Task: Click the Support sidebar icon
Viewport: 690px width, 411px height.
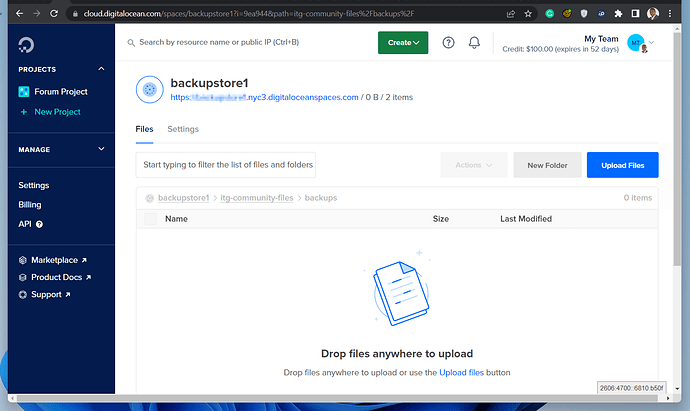Action: coord(22,294)
